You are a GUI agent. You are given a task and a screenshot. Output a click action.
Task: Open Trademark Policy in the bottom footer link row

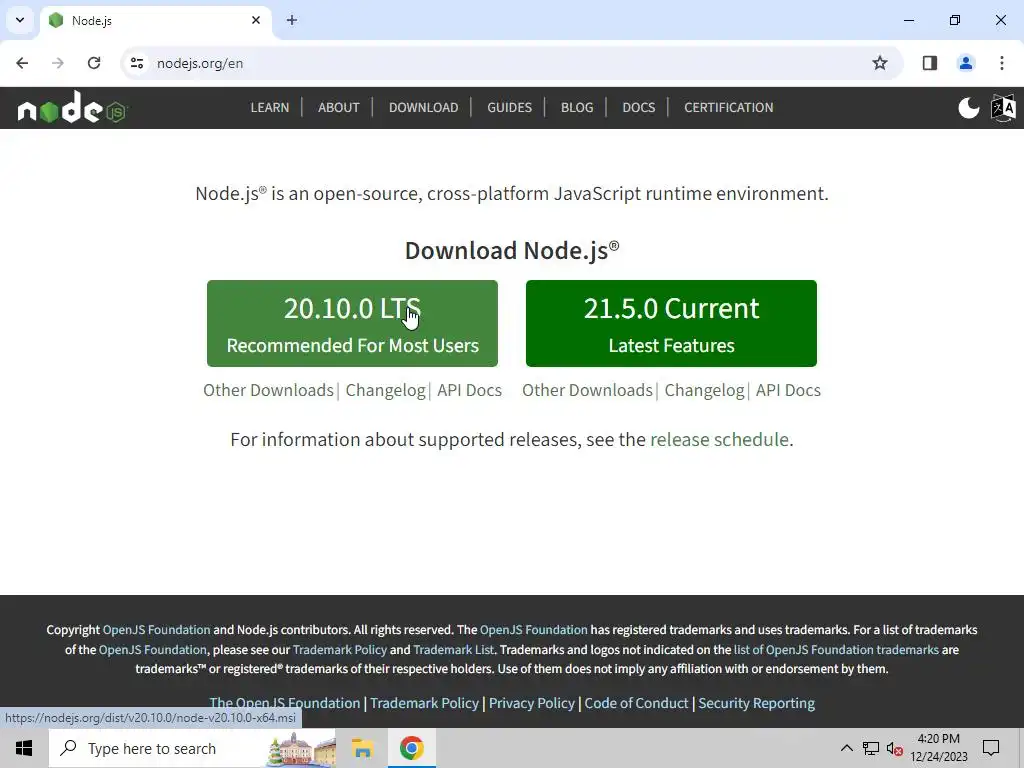[424, 703]
